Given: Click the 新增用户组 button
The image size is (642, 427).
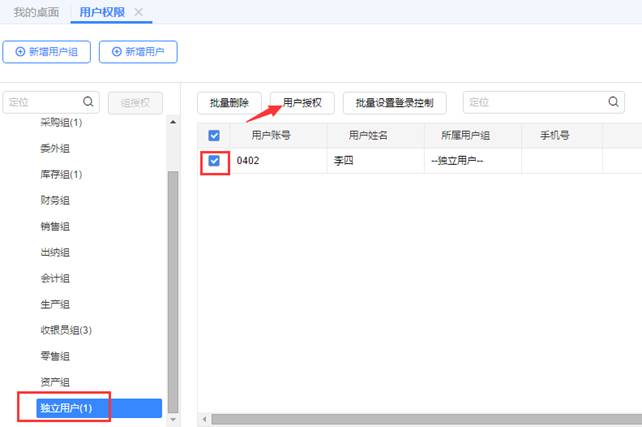Looking at the screenshot, I should [x=46, y=51].
